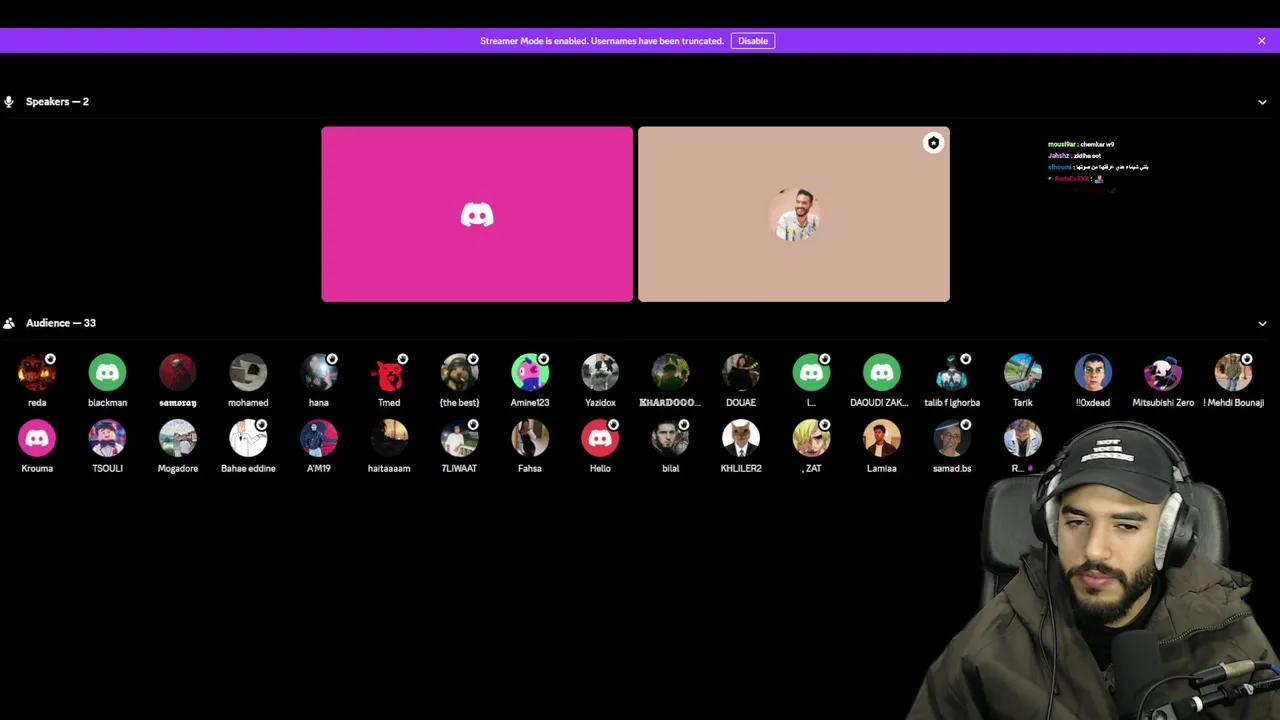Open !!0xdead's audience avatar
Viewport: 1280px width, 720px height.
1093,373
